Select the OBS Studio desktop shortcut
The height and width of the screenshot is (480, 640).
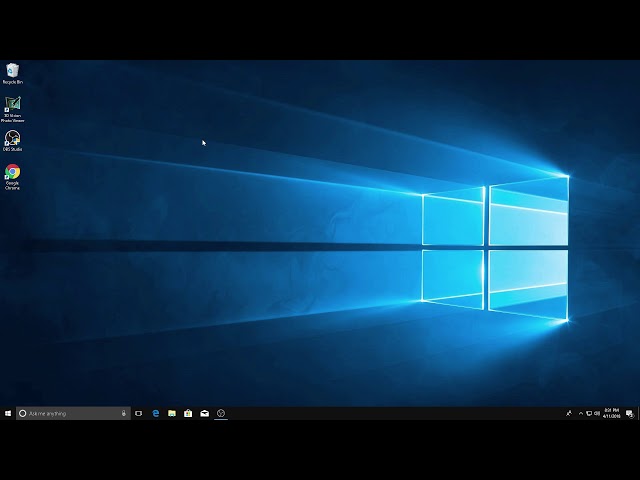[12, 141]
